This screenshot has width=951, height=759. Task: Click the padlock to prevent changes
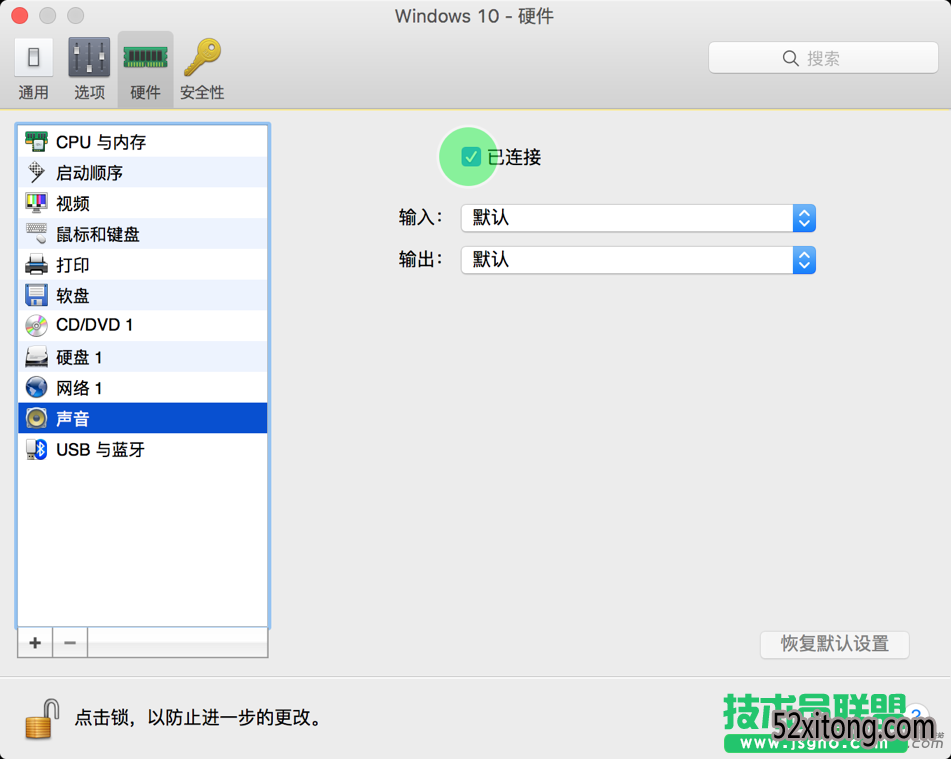coord(42,719)
